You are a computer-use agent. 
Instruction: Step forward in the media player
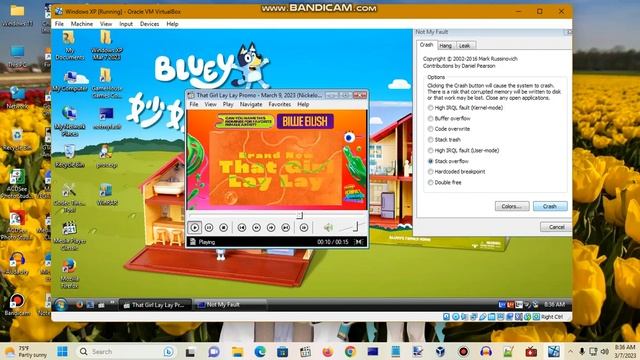coord(271,227)
